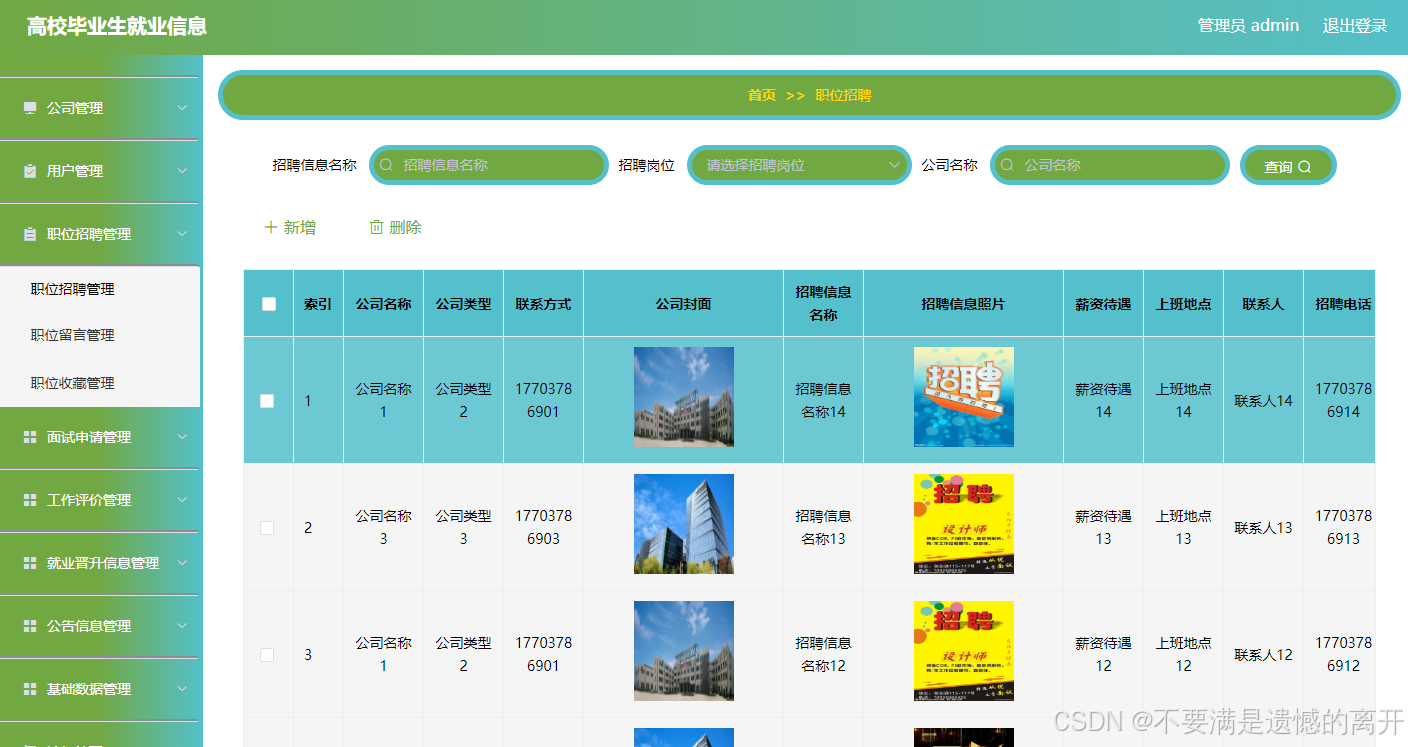The width and height of the screenshot is (1408, 747).
Task: Click the 联系人13 cell
Action: pos(1263,528)
